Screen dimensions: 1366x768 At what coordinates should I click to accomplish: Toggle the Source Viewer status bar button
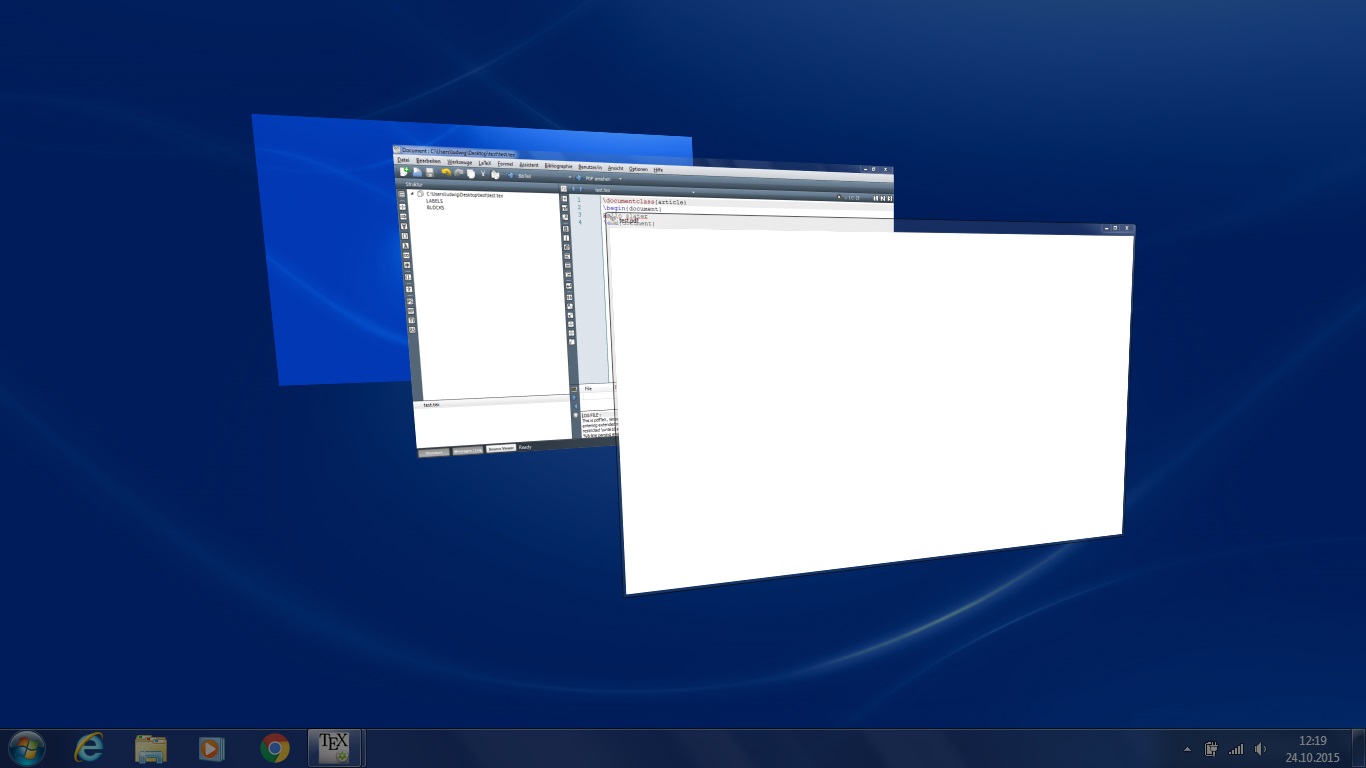(x=501, y=448)
